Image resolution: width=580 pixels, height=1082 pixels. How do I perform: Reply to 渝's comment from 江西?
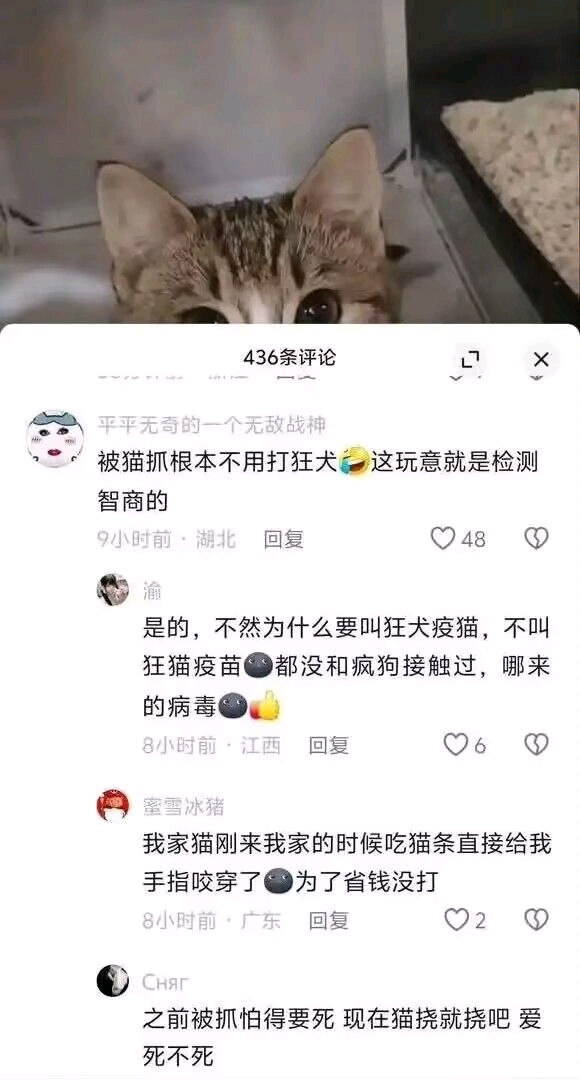(328, 745)
